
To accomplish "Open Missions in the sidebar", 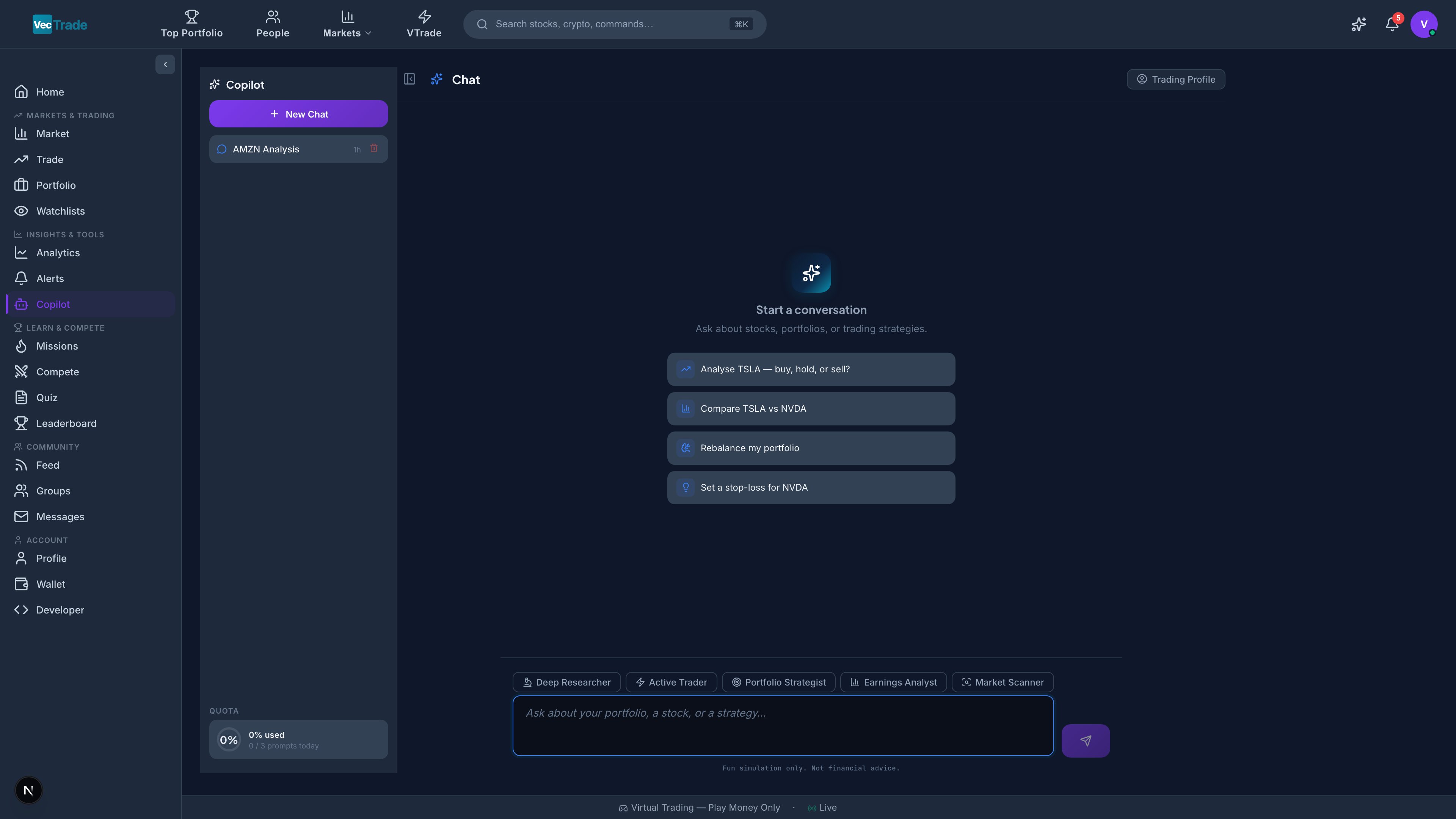I will [x=91, y=347].
